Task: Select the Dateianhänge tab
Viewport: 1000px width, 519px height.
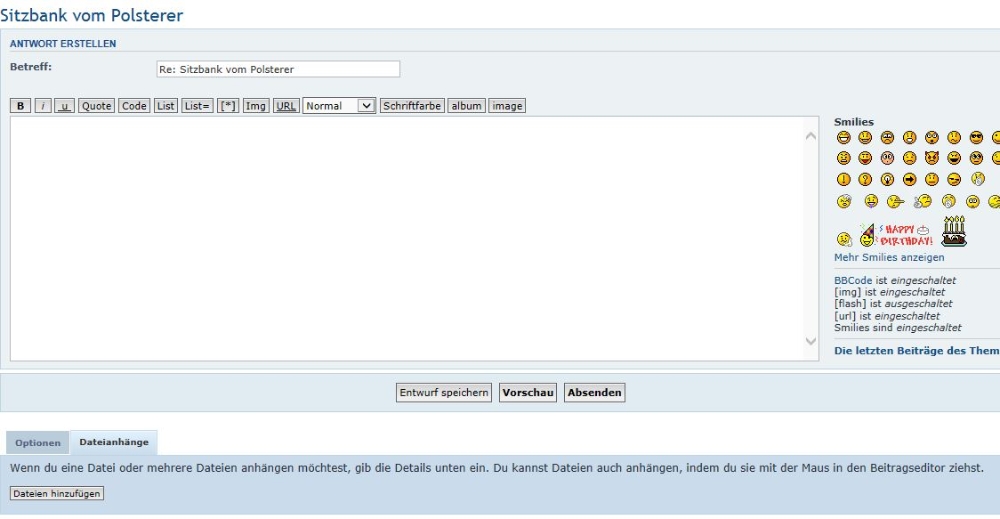Action: point(114,442)
